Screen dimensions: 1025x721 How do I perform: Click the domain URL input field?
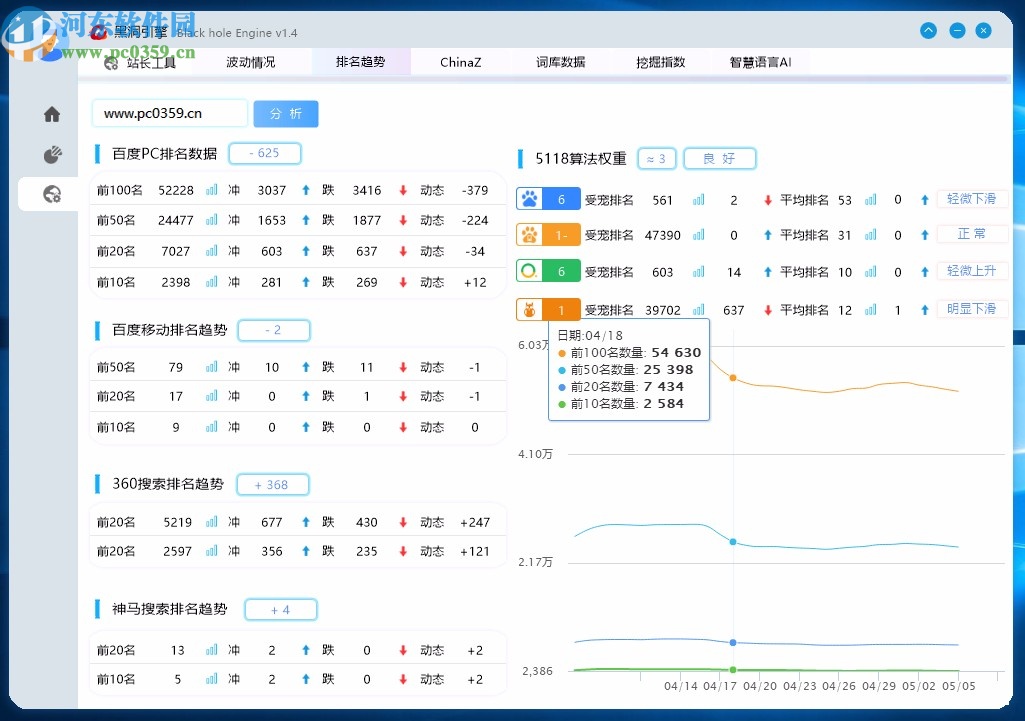click(x=169, y=114)
